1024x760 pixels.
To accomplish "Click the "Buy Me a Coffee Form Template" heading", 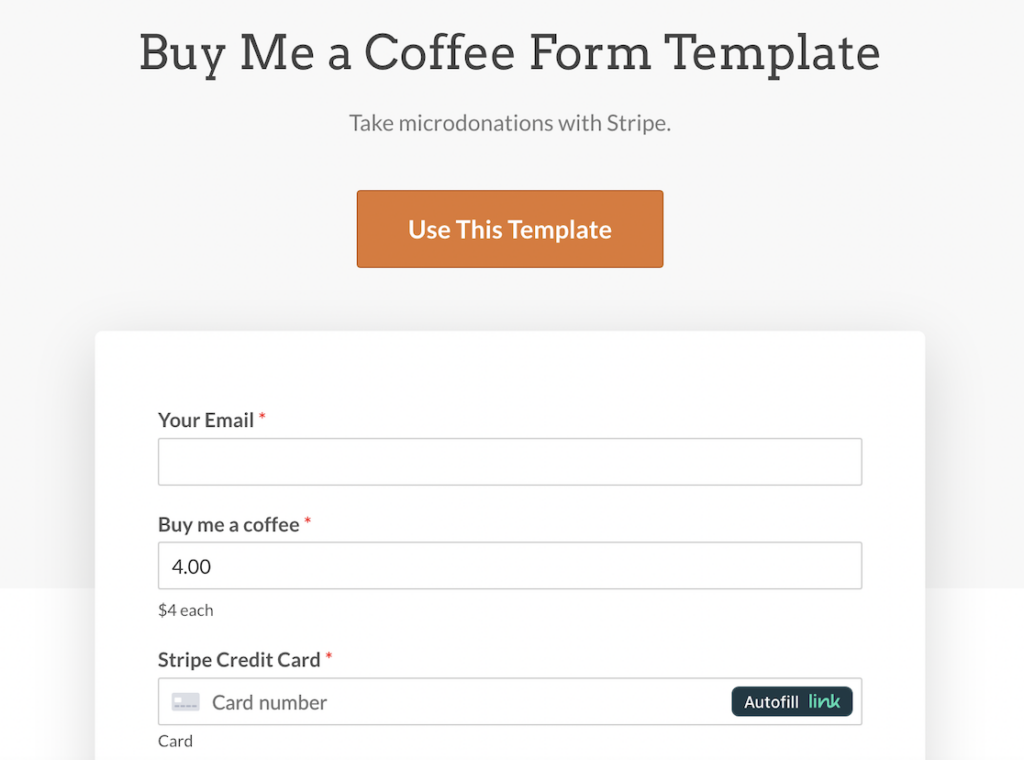I will pos(509,54).
